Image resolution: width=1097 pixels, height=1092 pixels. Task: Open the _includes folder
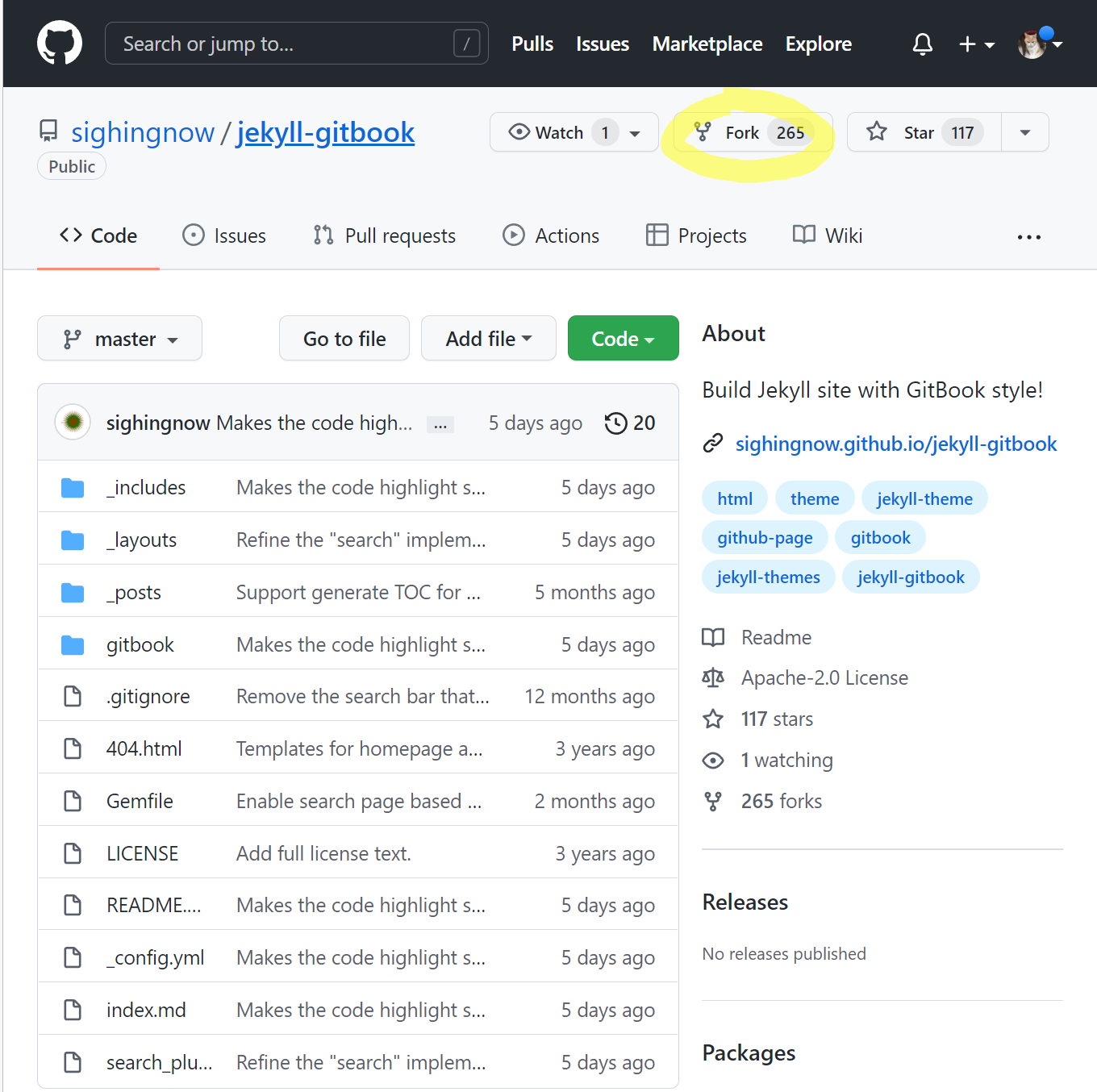(x=146, y=488)
